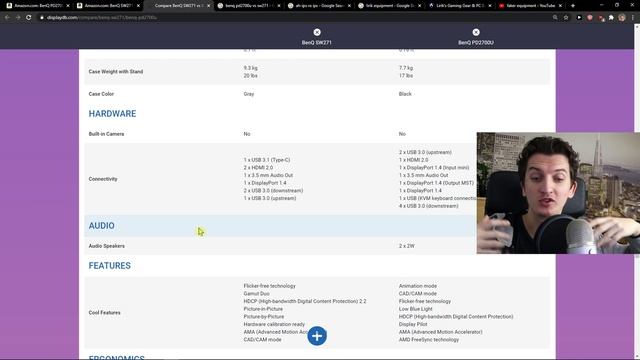Click the 'Gray' case color value
The image size is (640, 360).
[x=249, y=94]
